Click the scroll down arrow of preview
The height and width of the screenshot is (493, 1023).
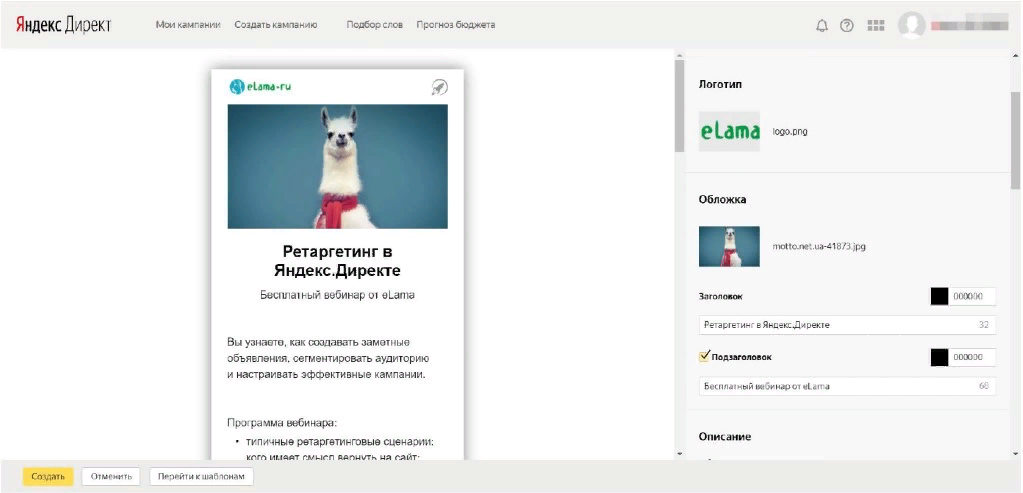(679, 453)
